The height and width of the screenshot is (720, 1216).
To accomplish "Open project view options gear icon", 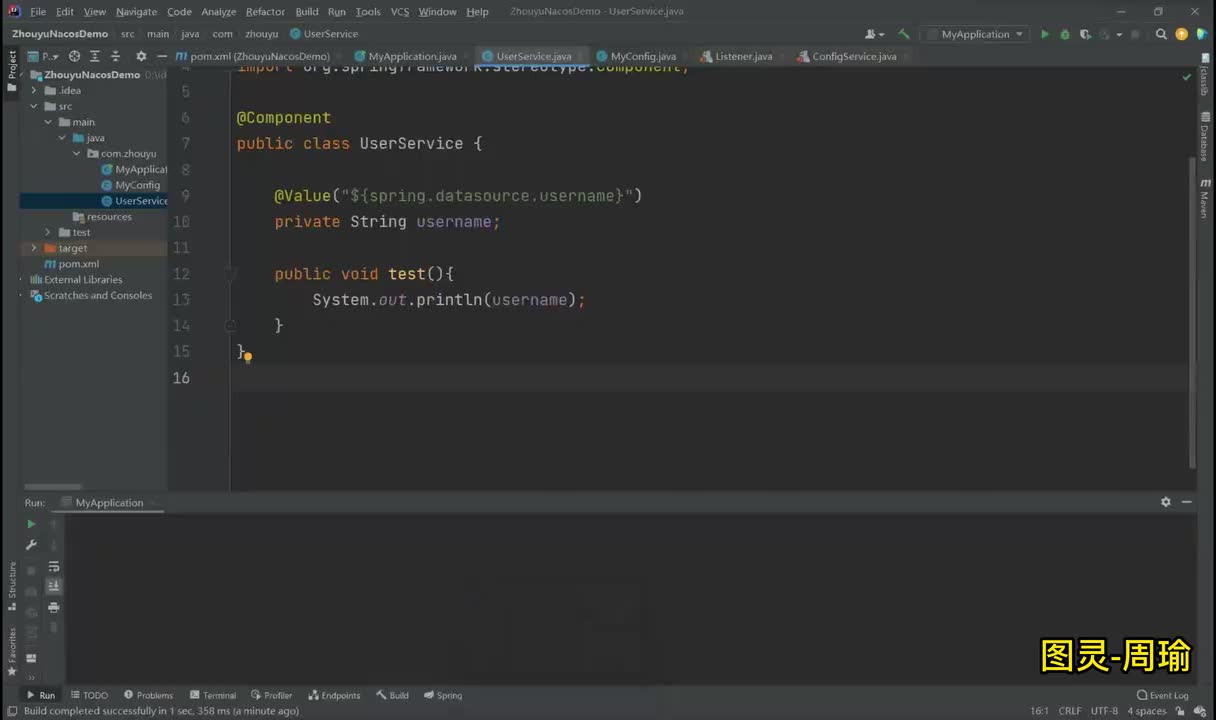I will point(141,56).
